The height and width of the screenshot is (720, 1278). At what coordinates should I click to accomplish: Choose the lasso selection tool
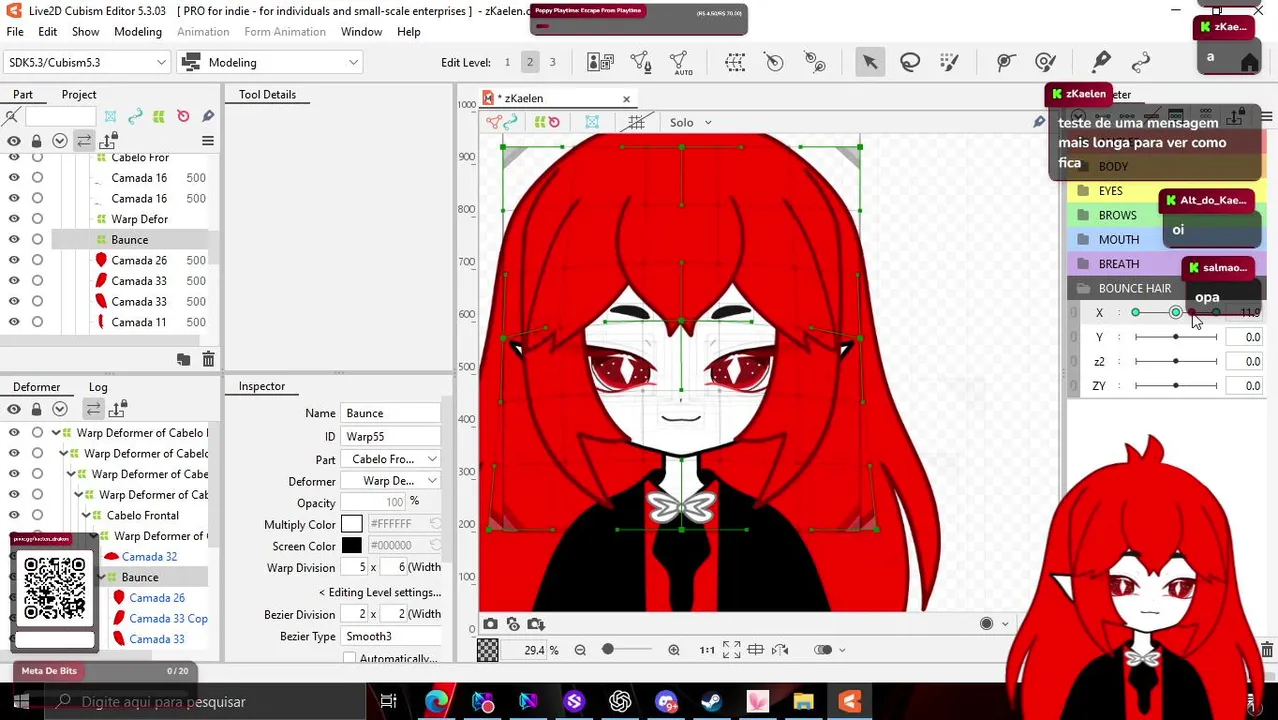pyautogui.click(x=910, y=62)
